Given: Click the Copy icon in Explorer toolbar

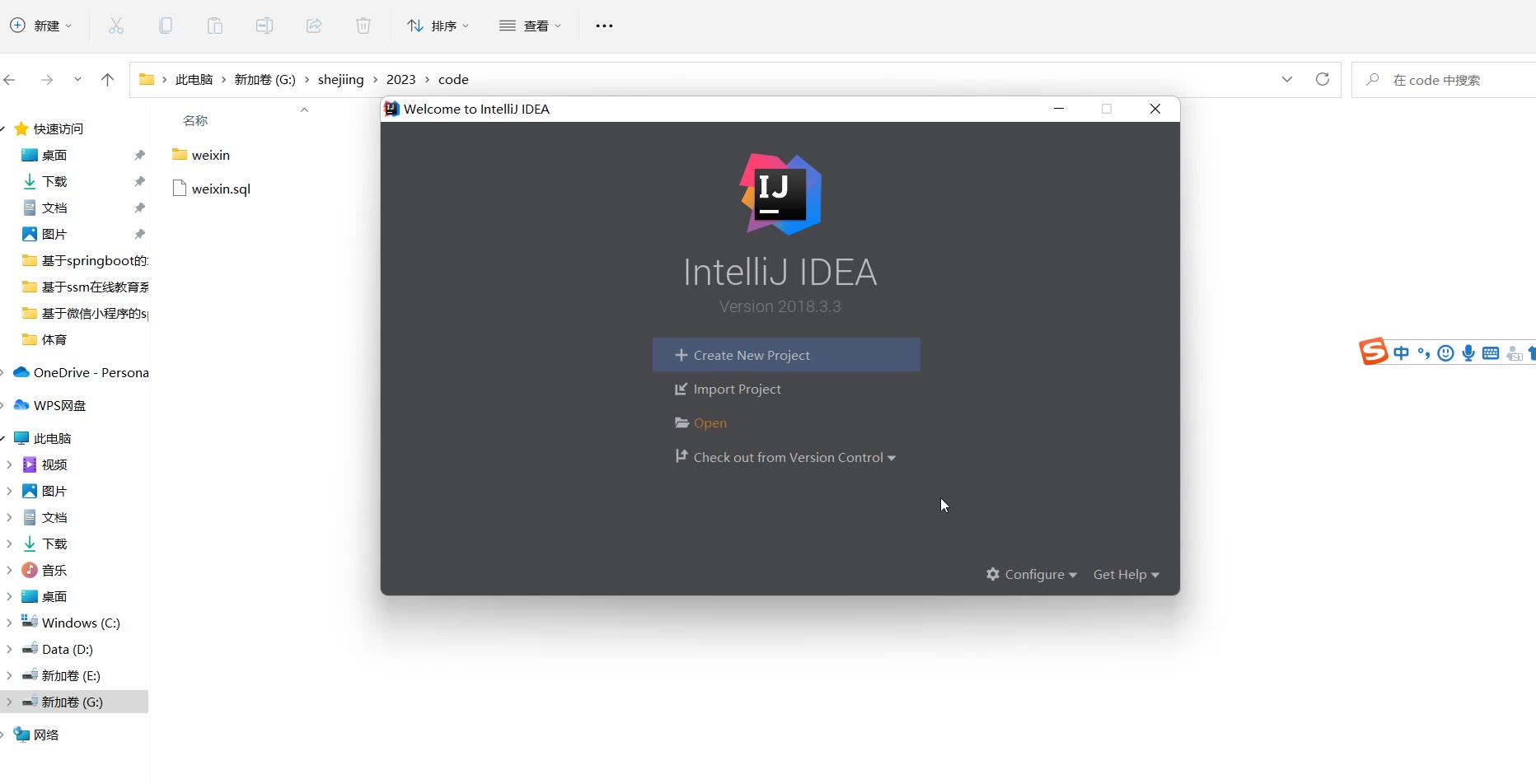Looking at the screenshot, I should (x=166, y=26).
